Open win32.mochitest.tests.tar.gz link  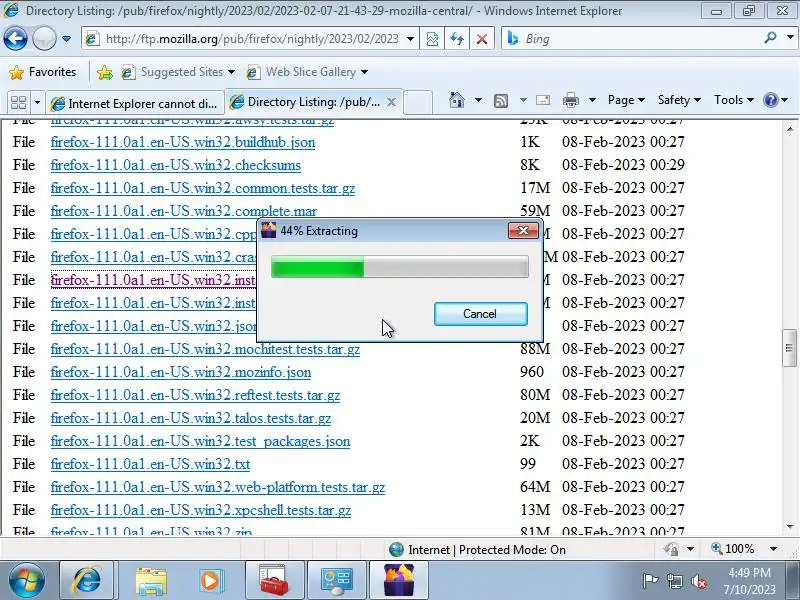(x=205, y=349)
